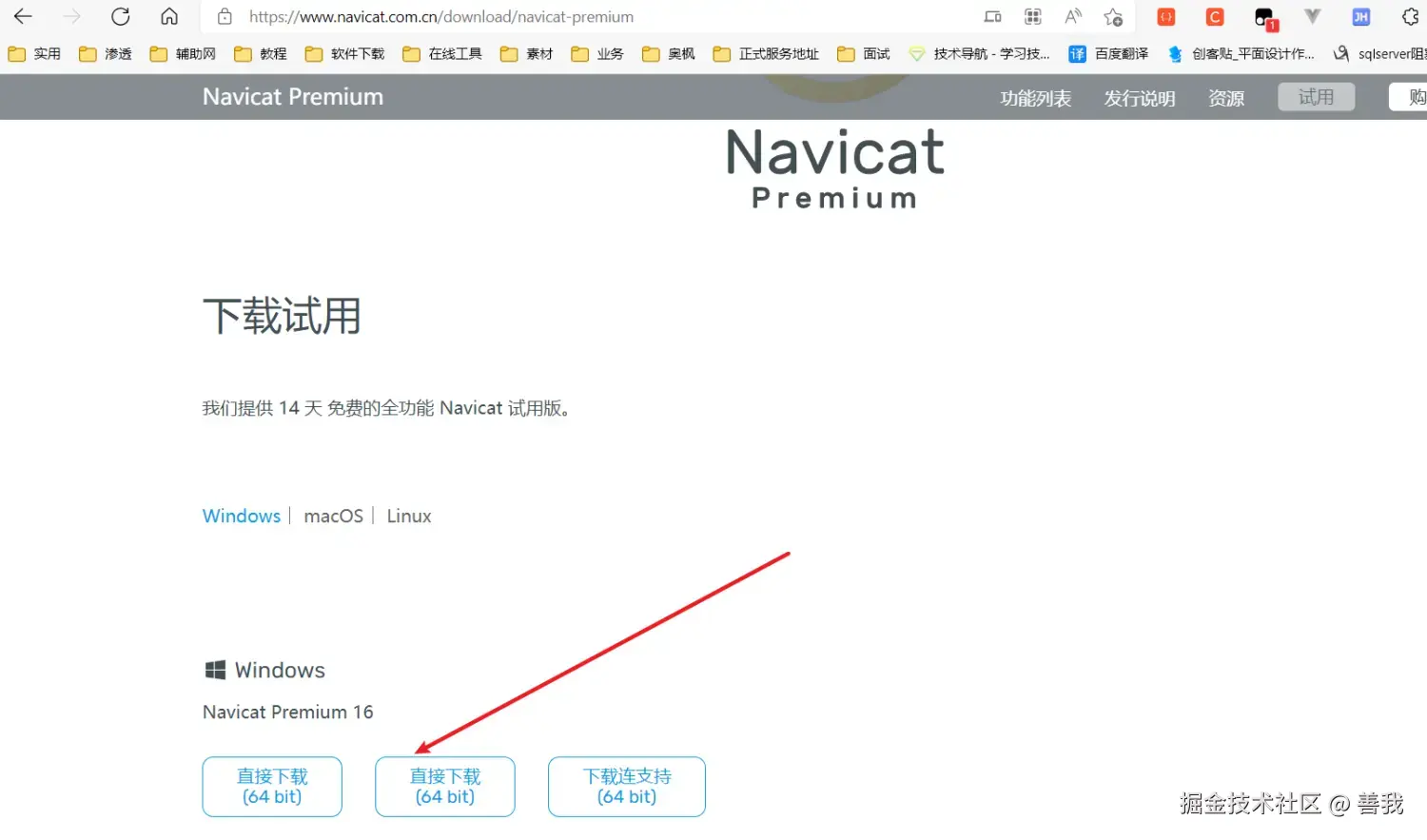Select the Windows platform tab
The height and width of the screenshot is (840, 1427).
pyautogui.click(x=242, y=516)
